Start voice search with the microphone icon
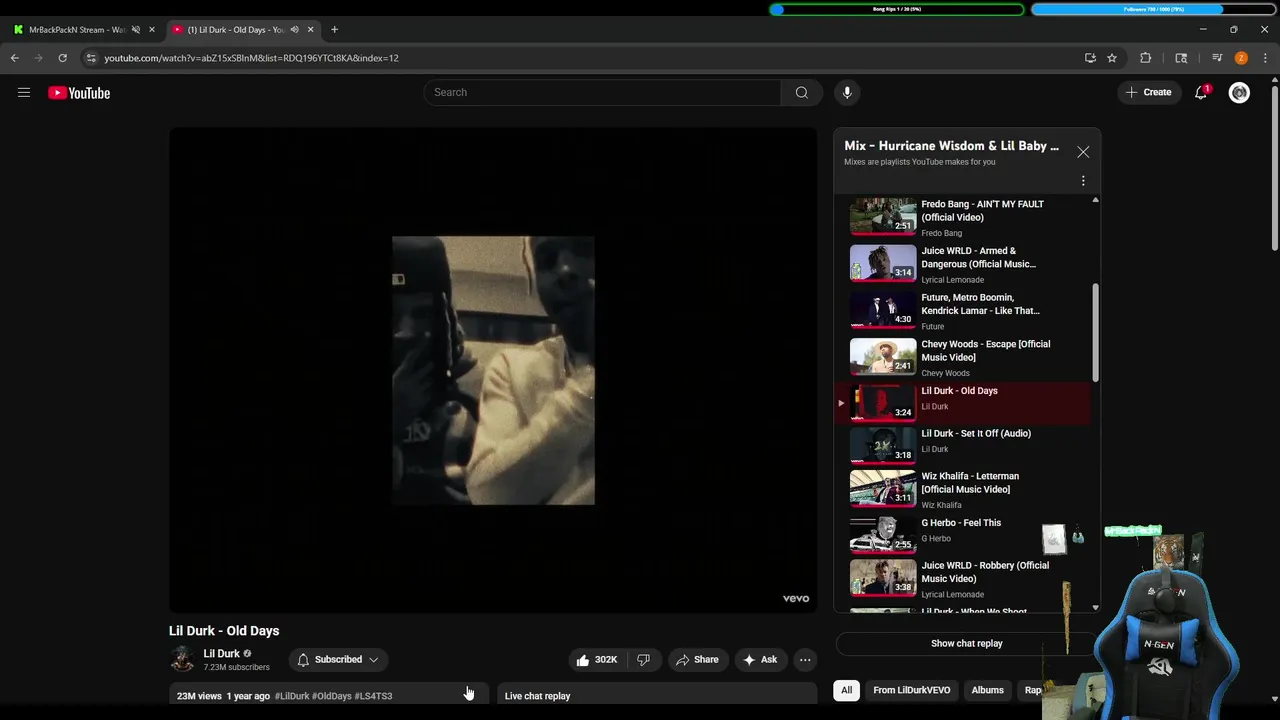 pyautogui.click(x=847, y=92)
